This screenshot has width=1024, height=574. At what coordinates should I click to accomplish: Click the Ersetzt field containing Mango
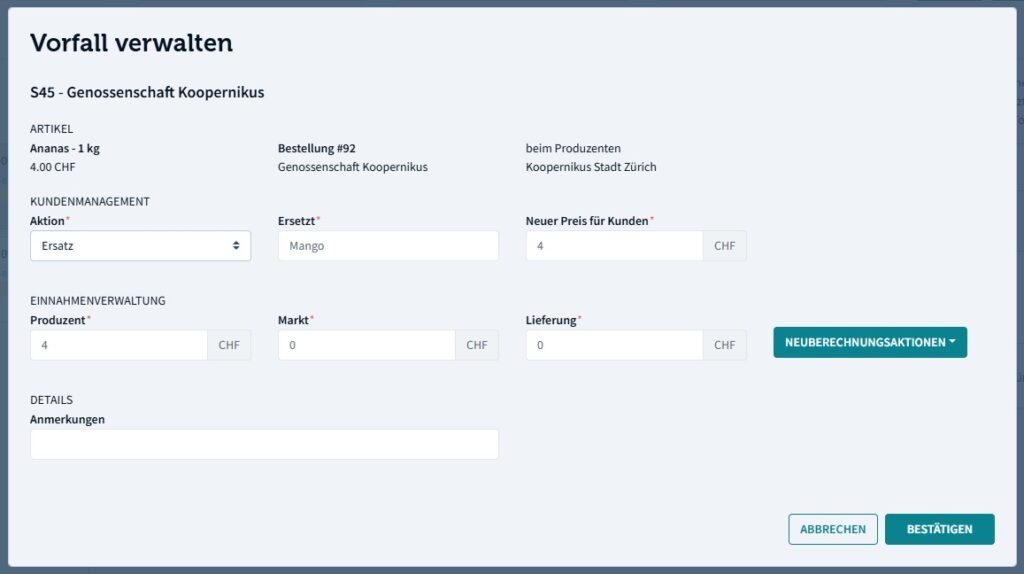point(388,246)
